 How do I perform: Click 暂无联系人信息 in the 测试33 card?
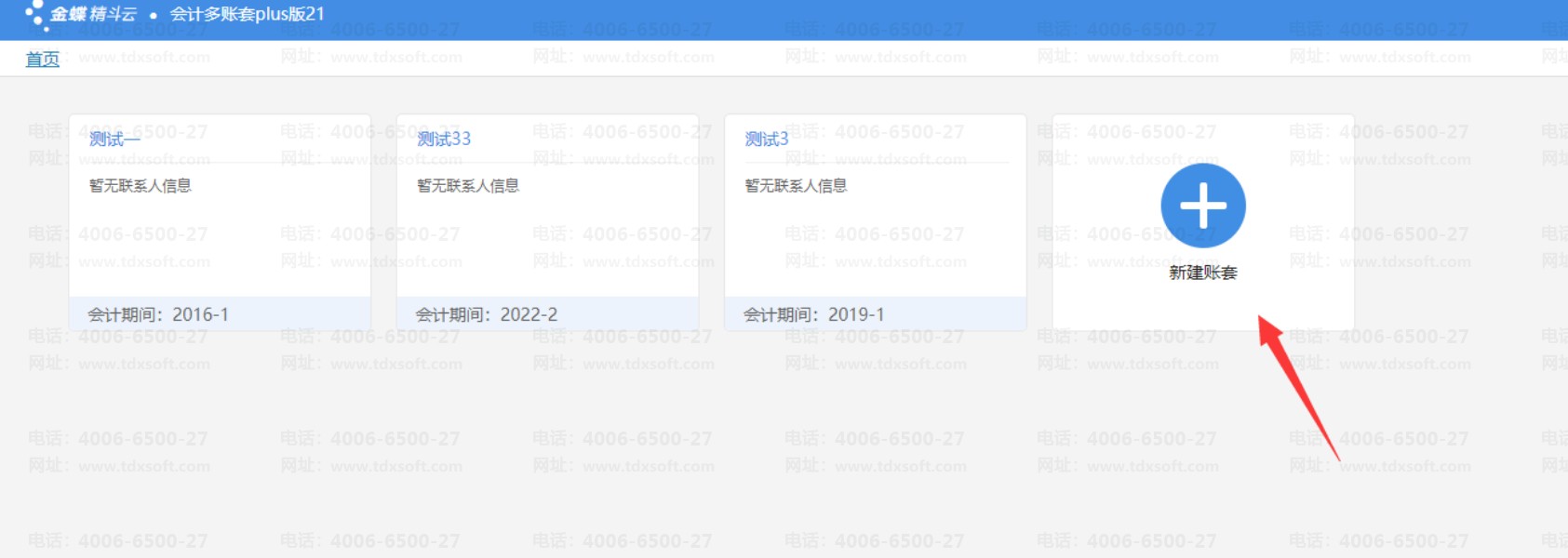[468, 186]
